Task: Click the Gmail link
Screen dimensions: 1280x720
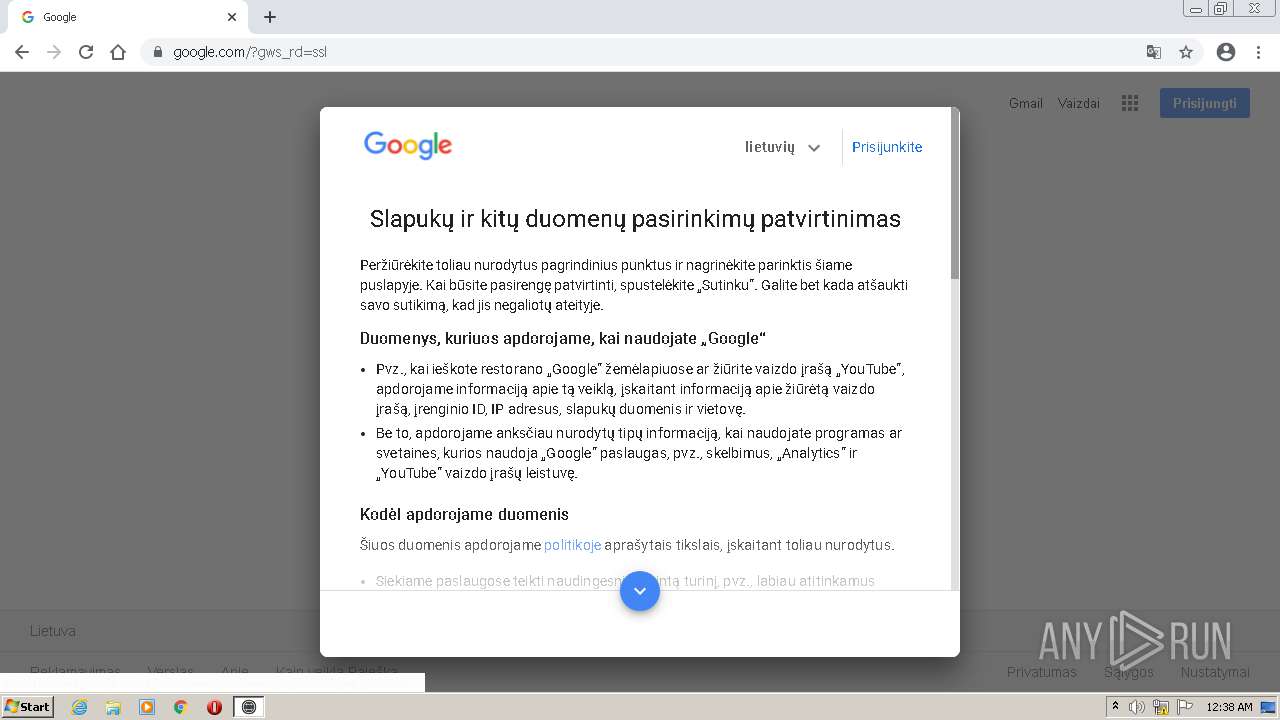Action: [x=1026, y=103]
